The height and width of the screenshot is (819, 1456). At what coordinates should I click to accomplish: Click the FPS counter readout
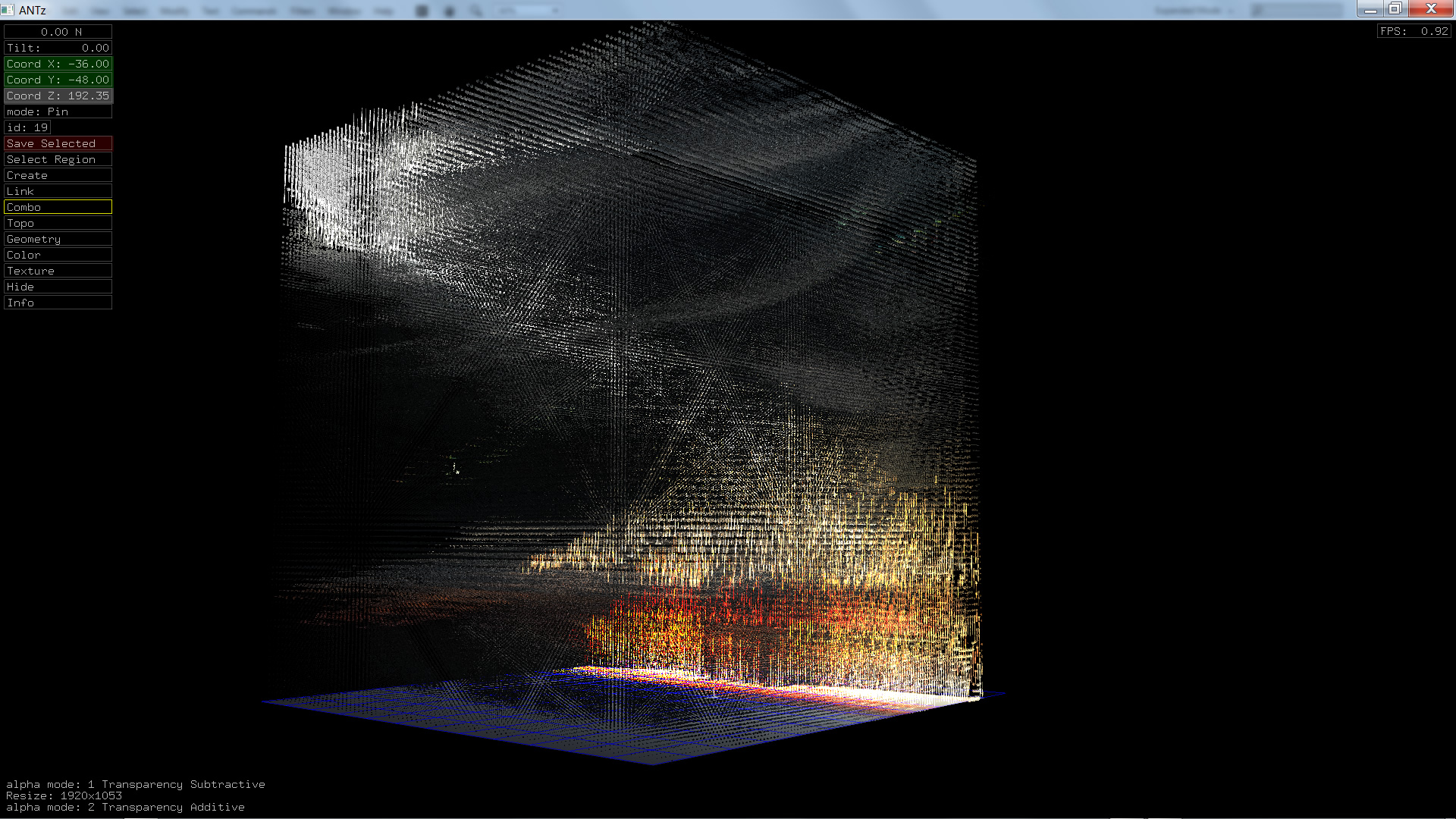pyautogui.click(x=1414, y=31)
